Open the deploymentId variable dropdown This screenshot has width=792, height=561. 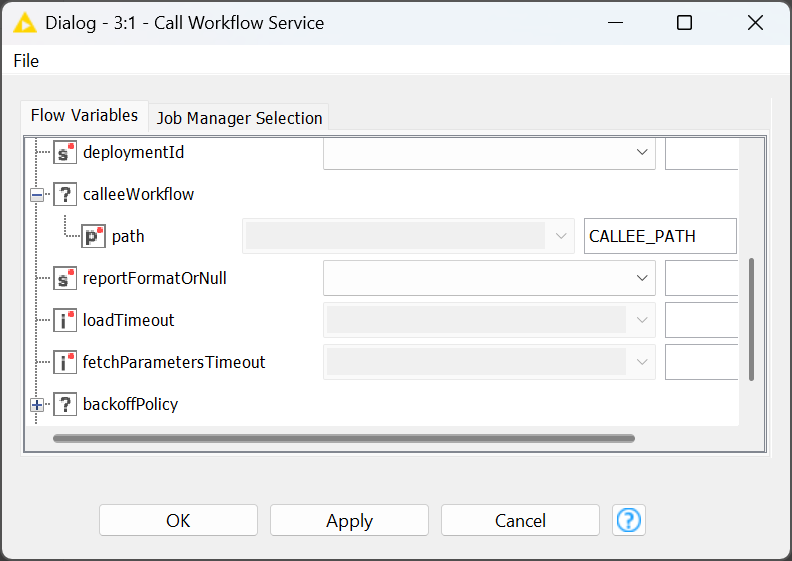pyautogui.click(x=489, y=153)
